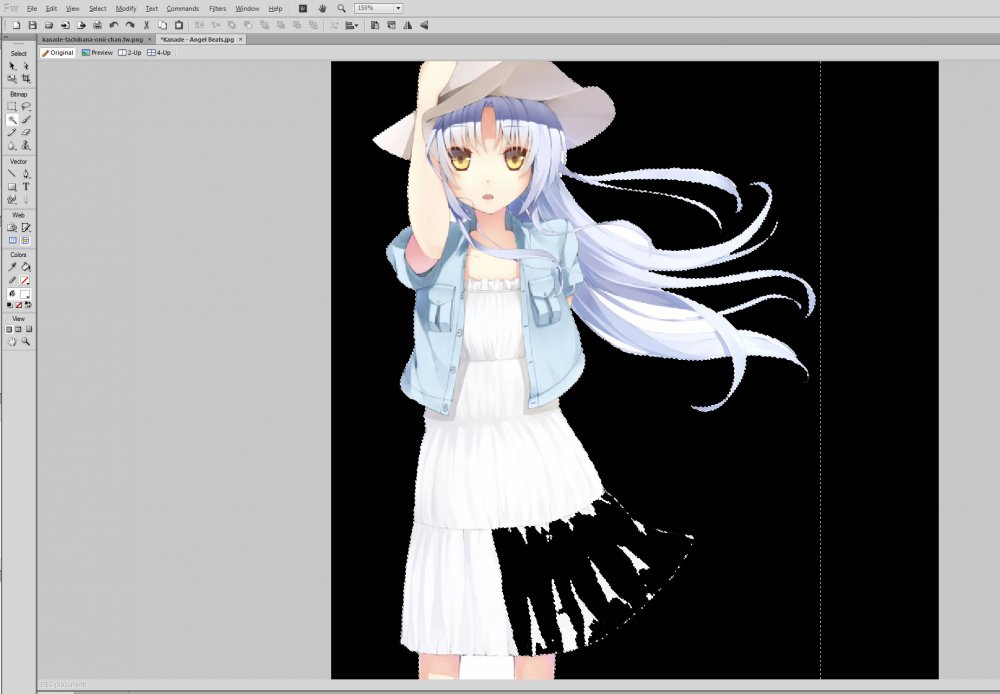Screen dimensions: 1000x694
Task: Select the Hotspot tool
Action: [12, 227]
